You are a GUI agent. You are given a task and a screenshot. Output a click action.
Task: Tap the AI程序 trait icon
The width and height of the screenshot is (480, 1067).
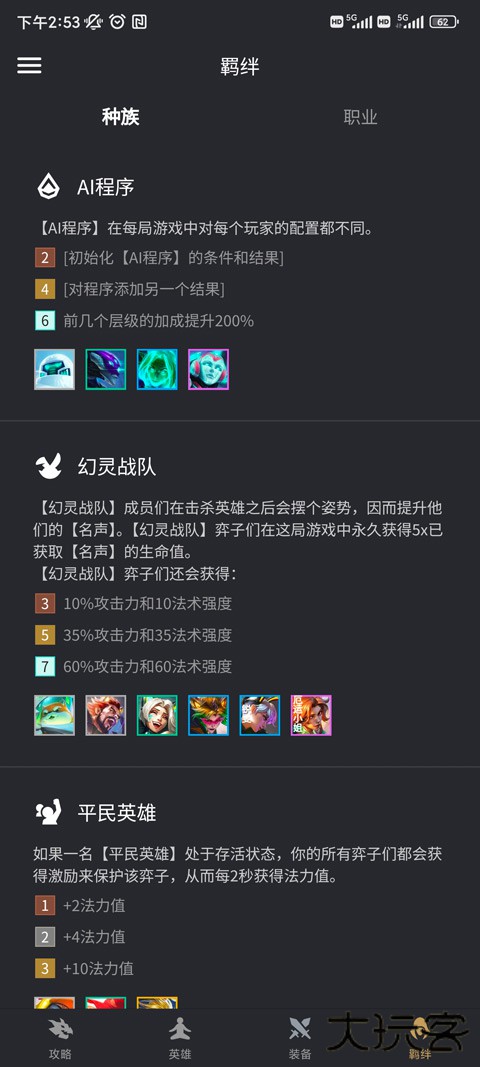click(48, 187)
